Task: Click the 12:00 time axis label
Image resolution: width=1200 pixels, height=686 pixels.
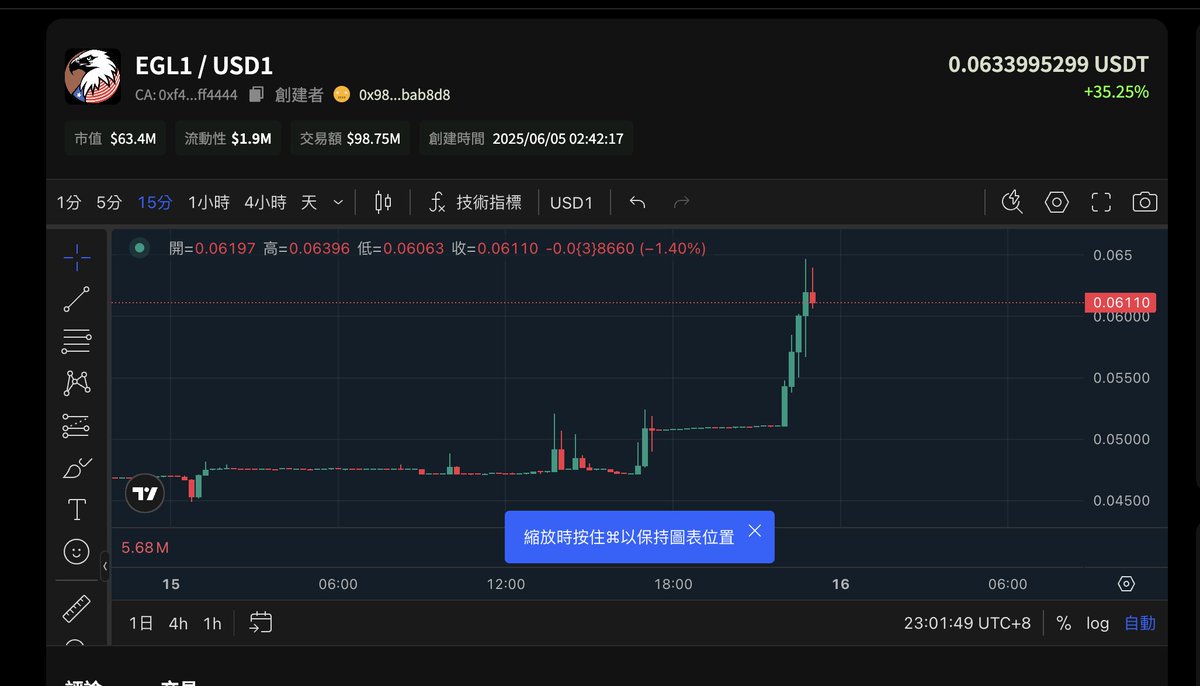Action: click(x=506, y=584)
